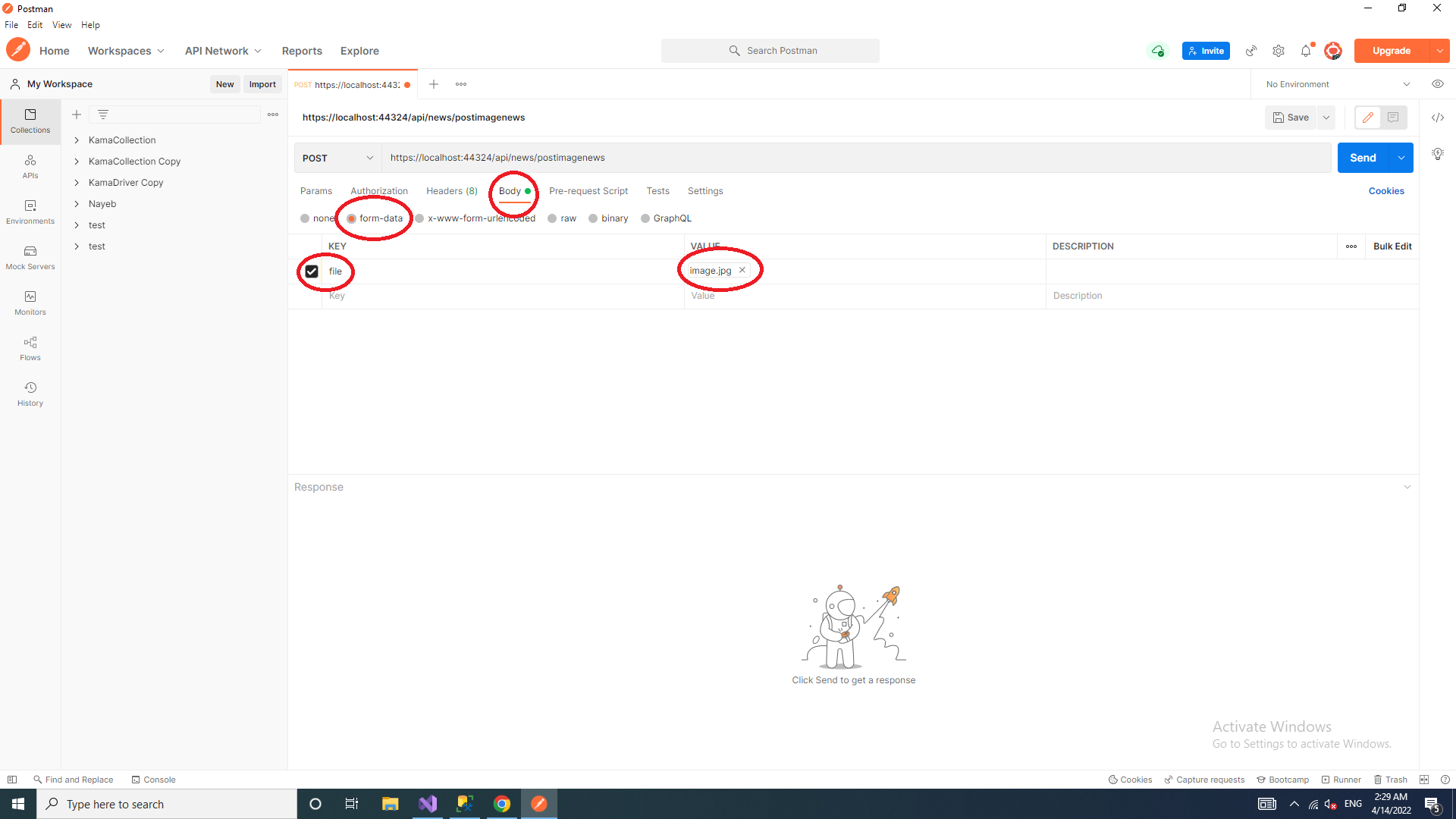Click the sync status cloud icon
This screenshot has height=819, width=1456.
[x=1158, y=51]
